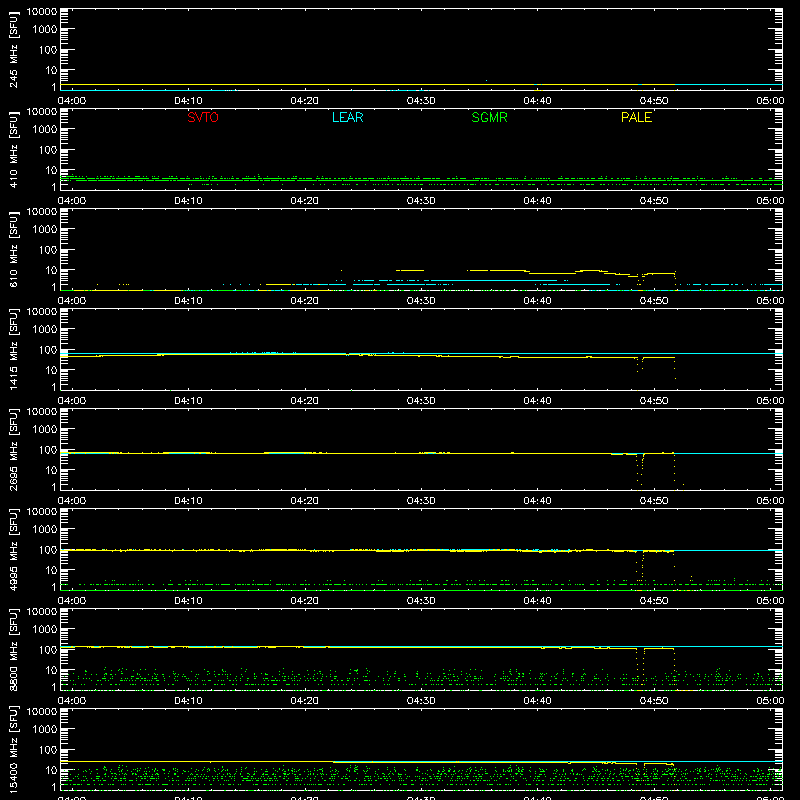Click the red SVTO legend label

203,117
